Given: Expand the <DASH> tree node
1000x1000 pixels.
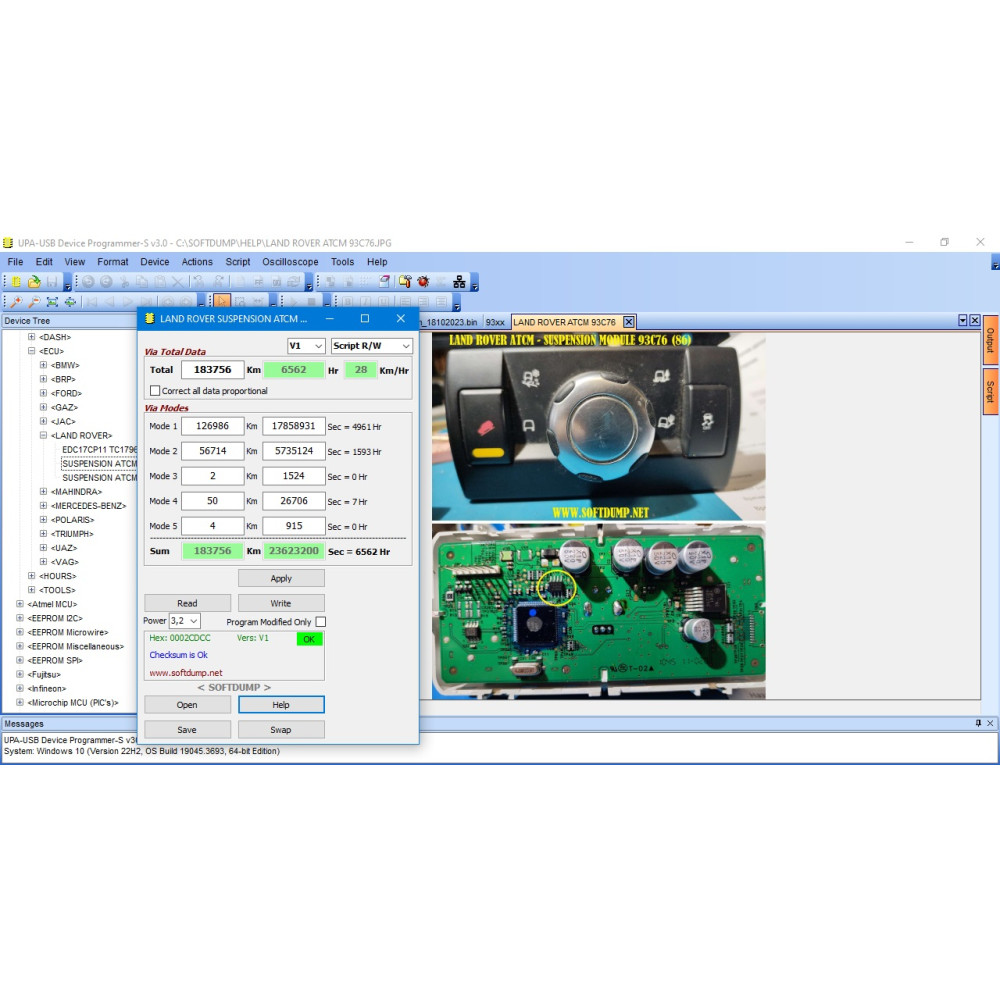Looking at the screenshot, I should pyautogui.click(x=31, y=337).
